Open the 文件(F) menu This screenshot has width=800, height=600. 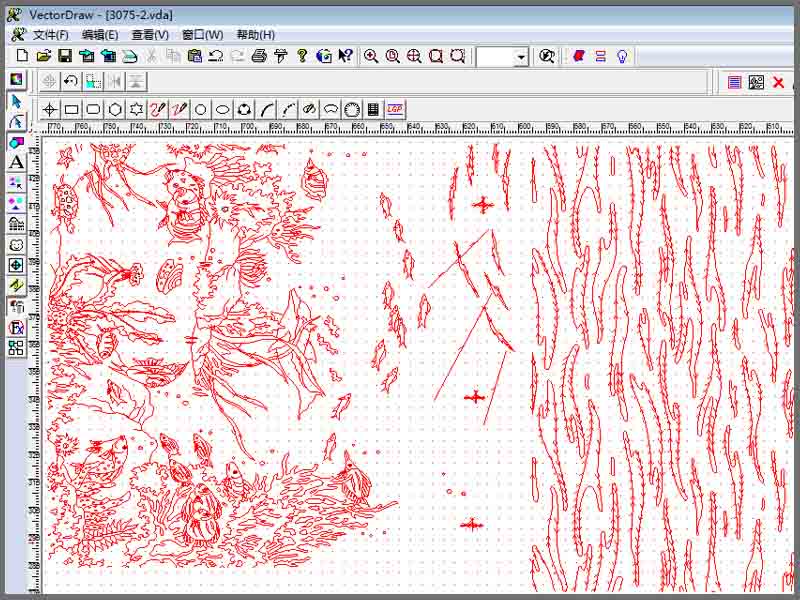(51, 35)
